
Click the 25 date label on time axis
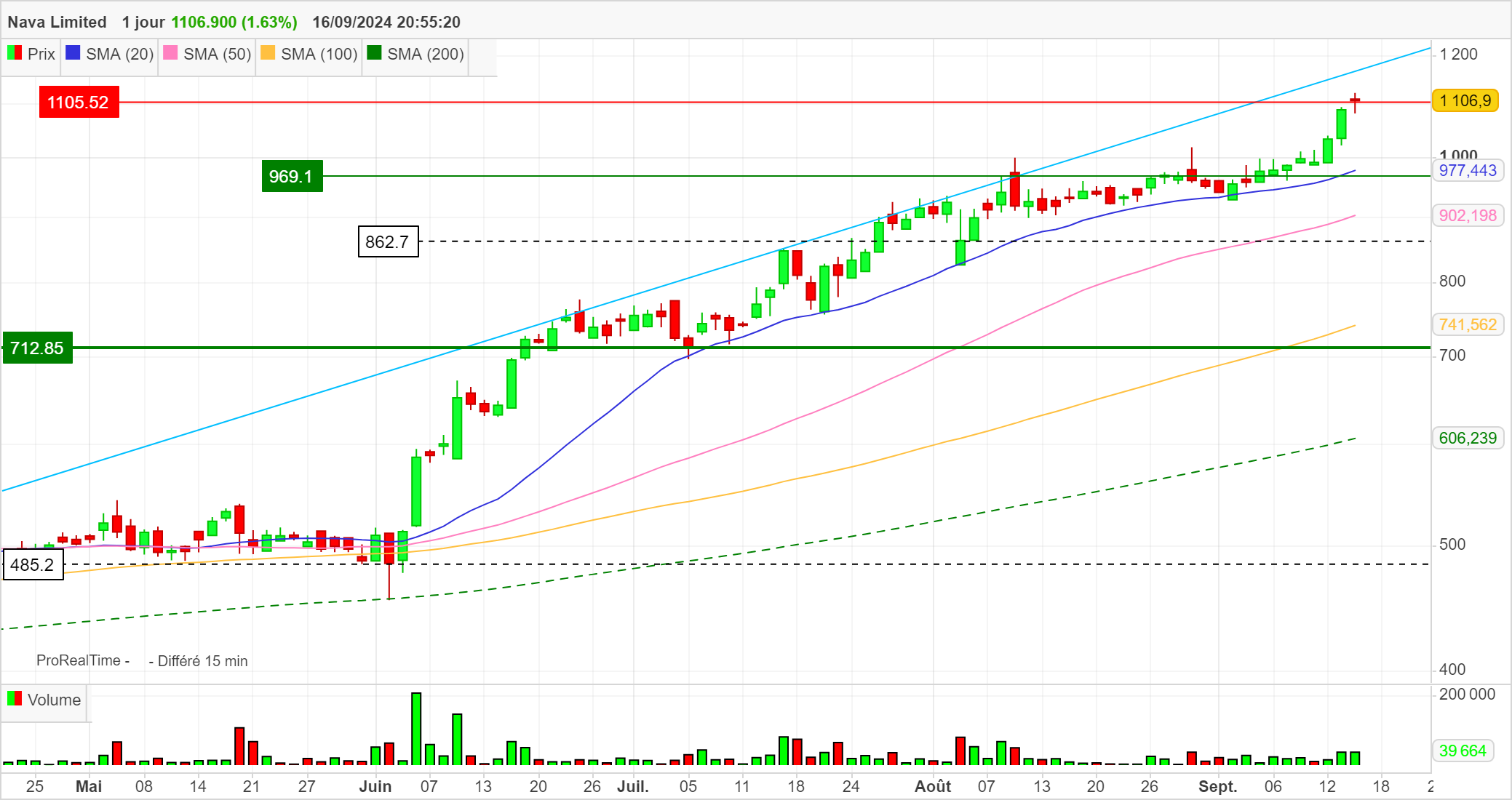tap(35, 786)
